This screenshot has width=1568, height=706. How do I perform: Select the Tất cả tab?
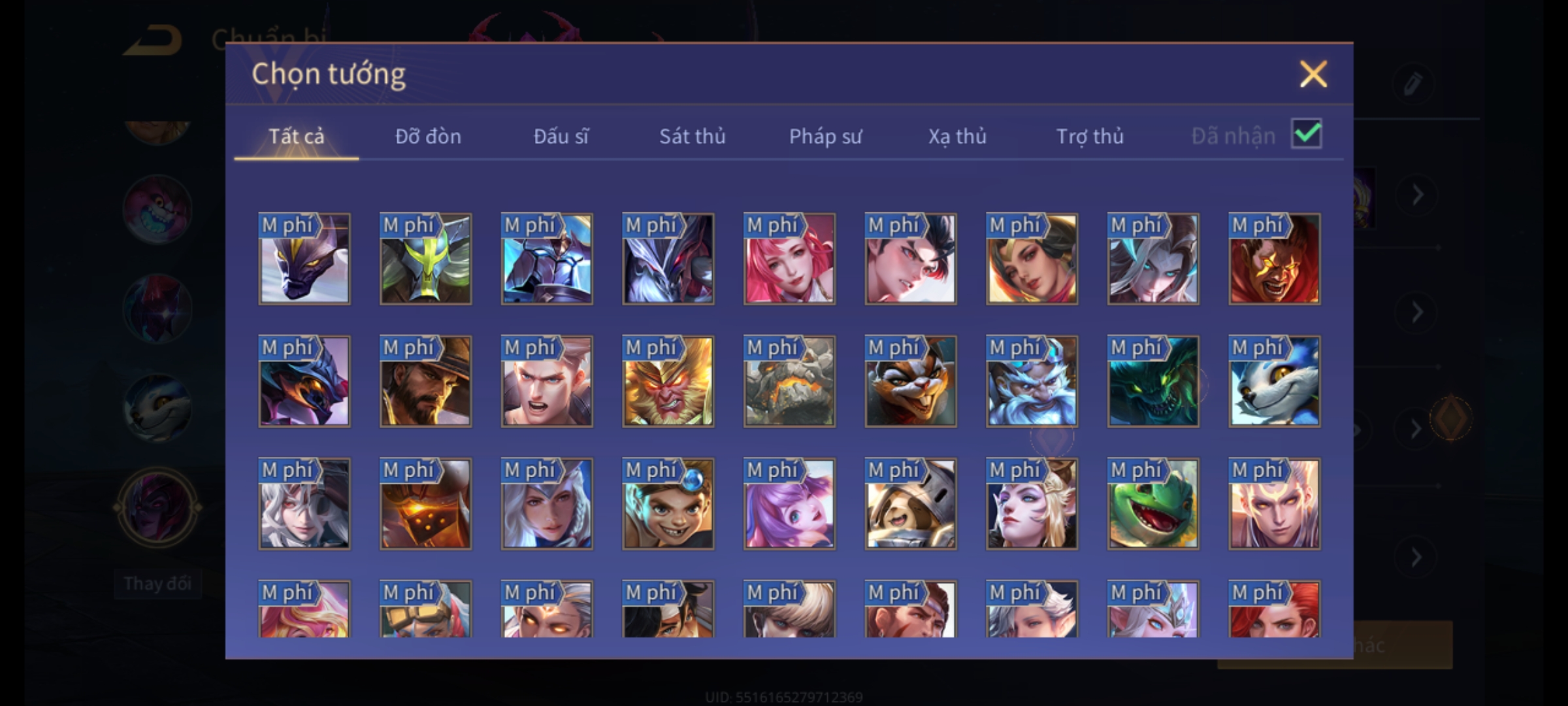[x=296, y=136]
